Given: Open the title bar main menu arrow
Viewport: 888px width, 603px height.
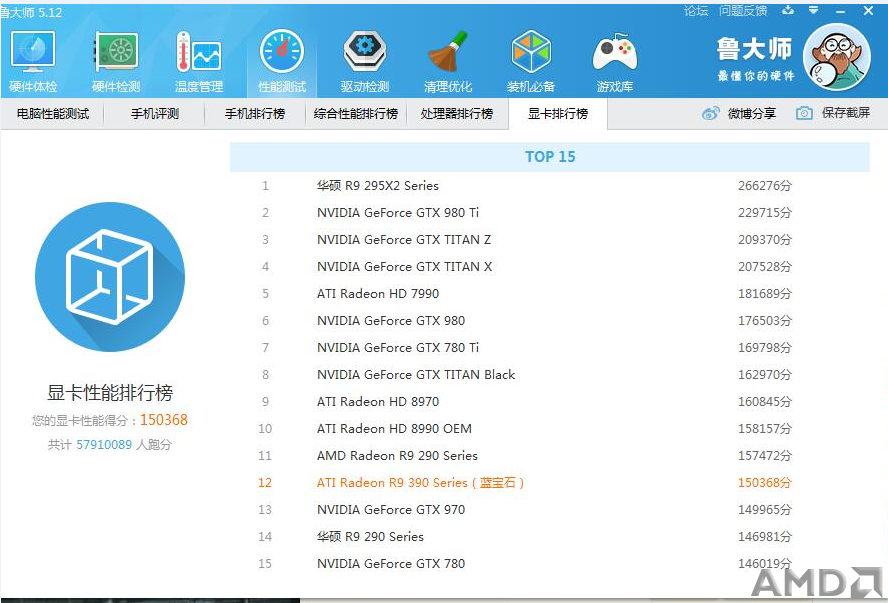Looking at the screenshot, I should pos(814,10).
